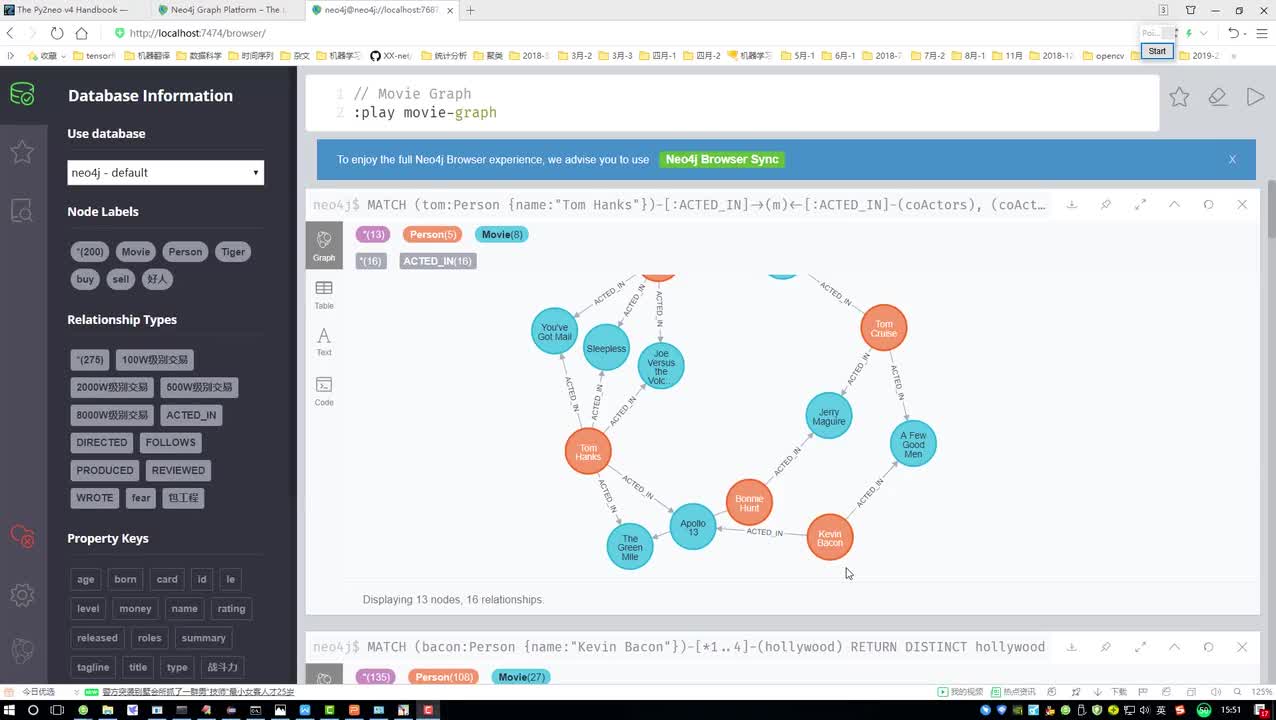1276x720 pixels.
Task: Select the fear relationship type
Action: click(141, 497)
